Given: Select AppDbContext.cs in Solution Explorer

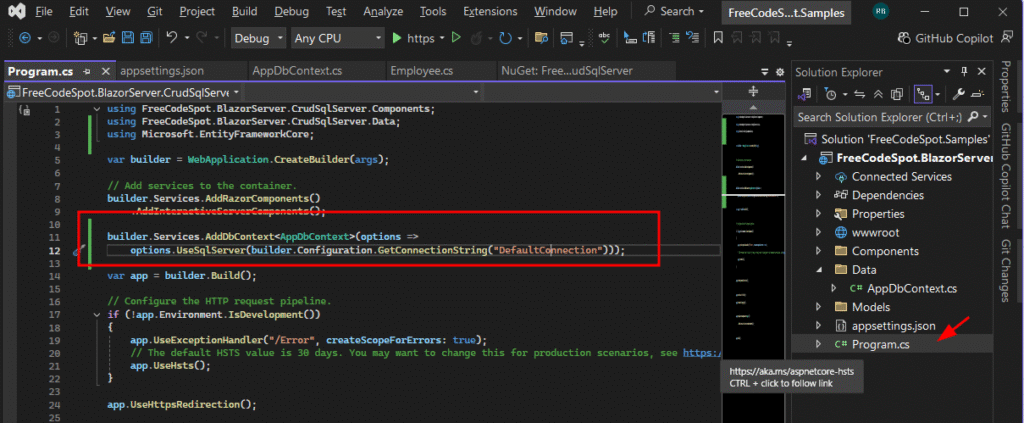Looking at the screenshot, I should [x=912, y=289].
